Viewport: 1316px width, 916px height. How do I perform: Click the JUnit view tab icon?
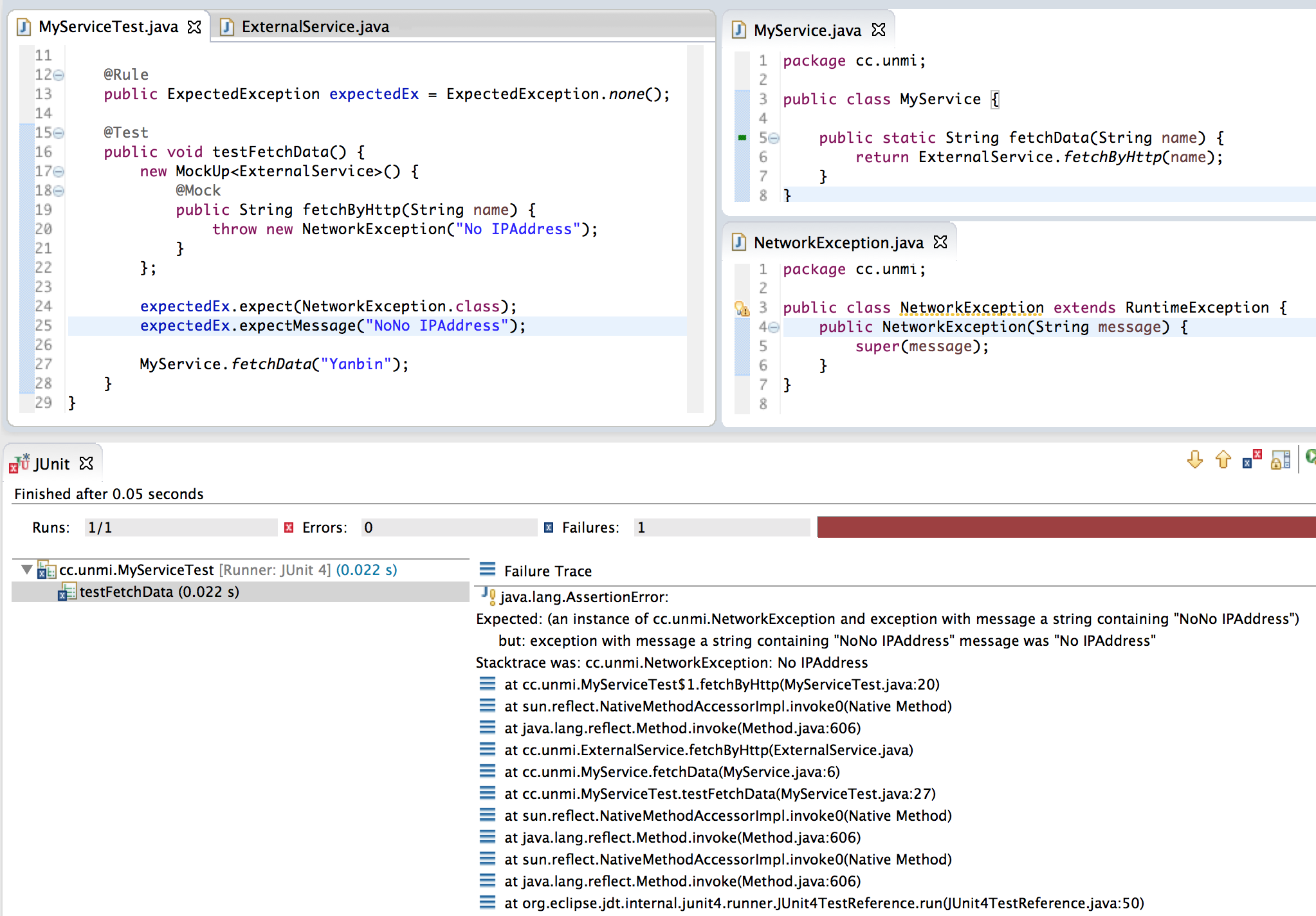coord(19,463)
